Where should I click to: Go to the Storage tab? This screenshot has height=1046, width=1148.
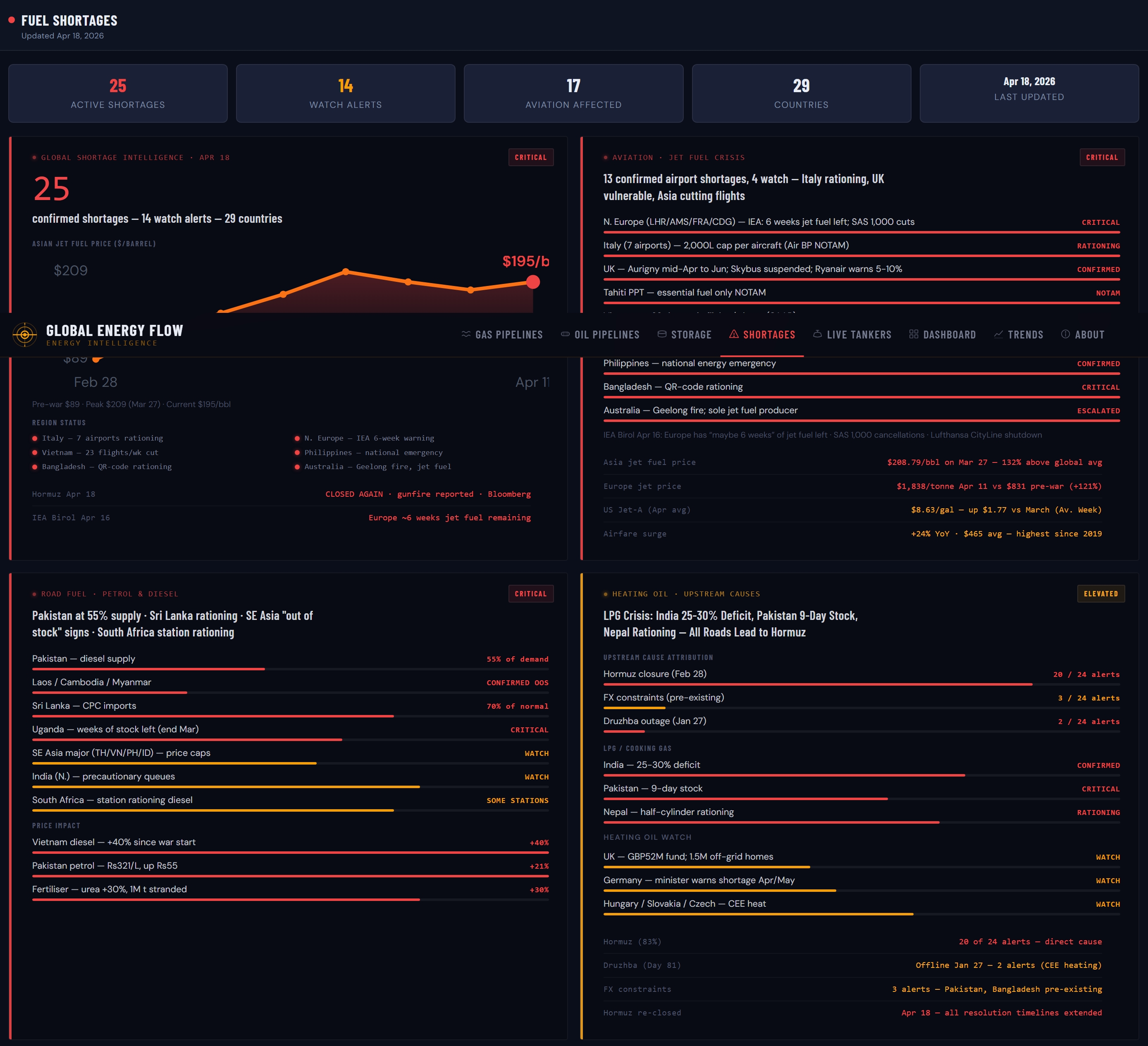click(x=691, y=335)
